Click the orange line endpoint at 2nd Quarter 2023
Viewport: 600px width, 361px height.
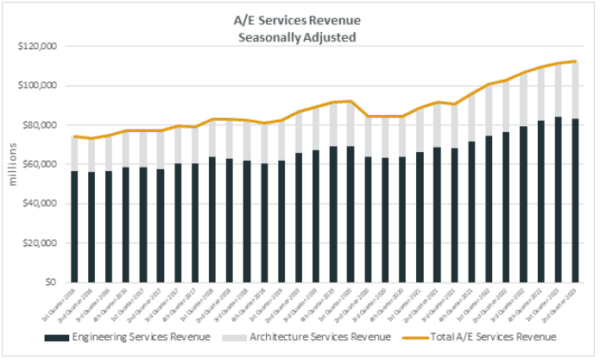575,61
